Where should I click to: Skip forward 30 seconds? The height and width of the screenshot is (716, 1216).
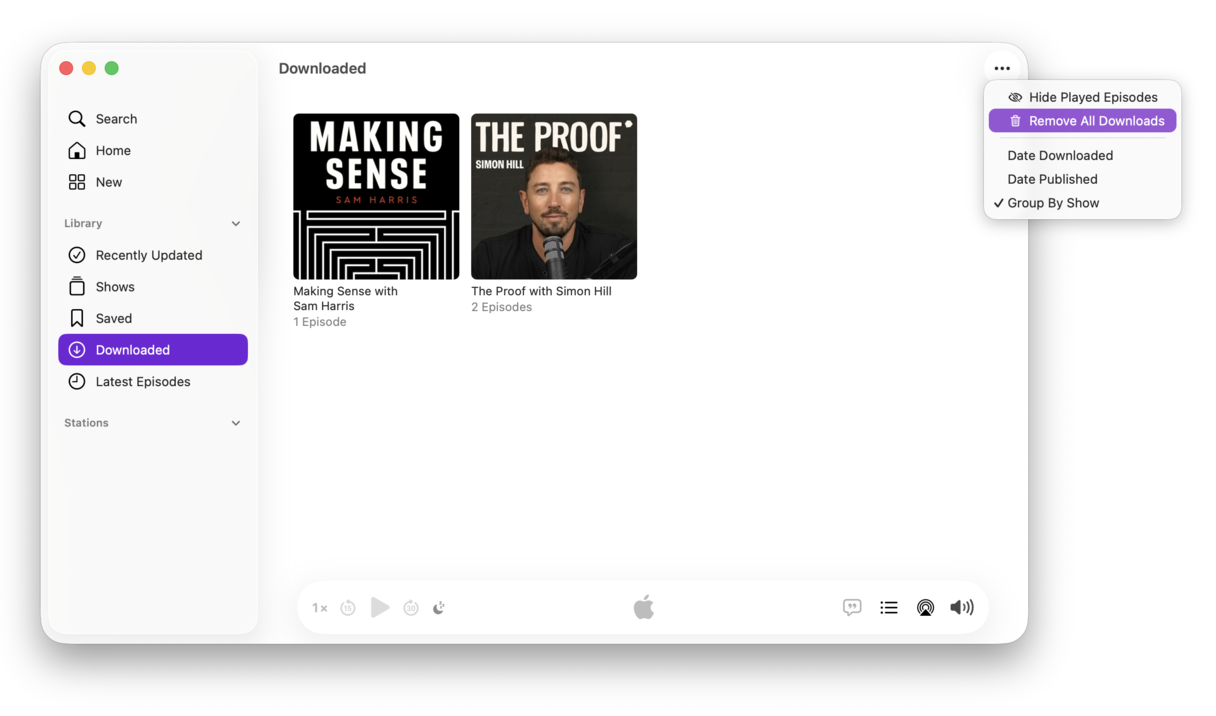coord(411,608)
